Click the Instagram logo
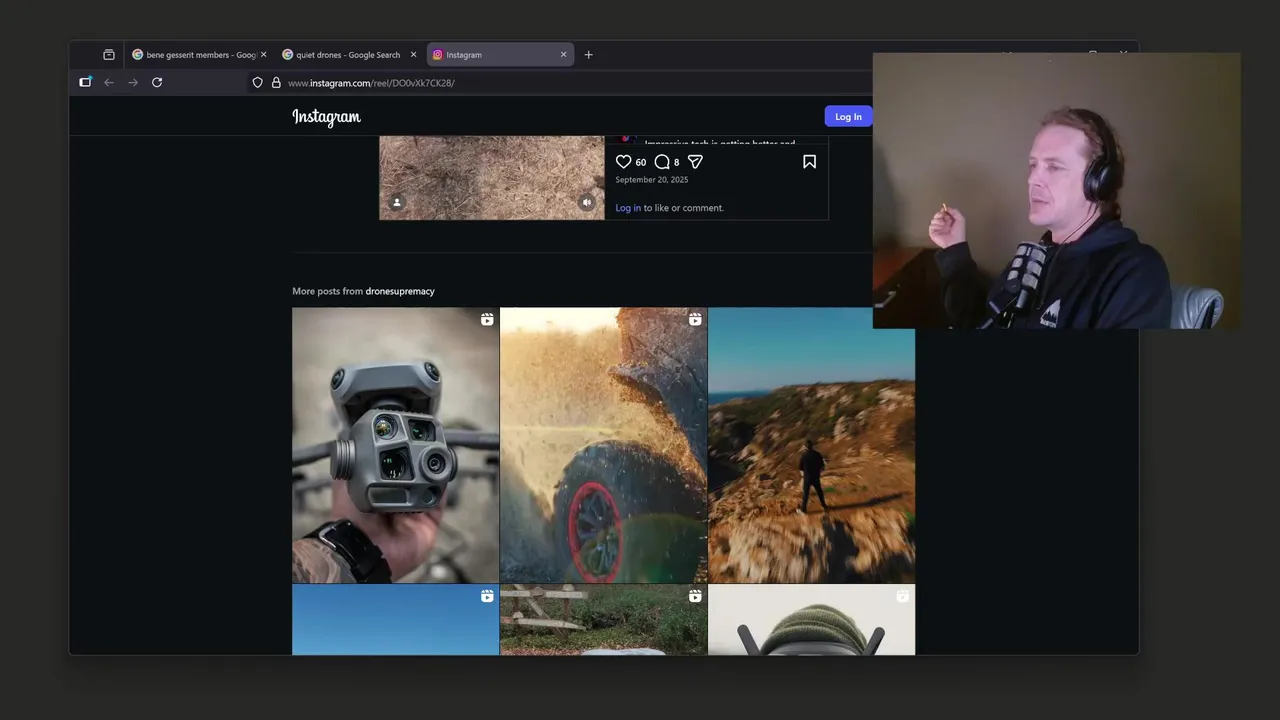1280x720 pixels. pyautogui.click(x=326, y=117)
